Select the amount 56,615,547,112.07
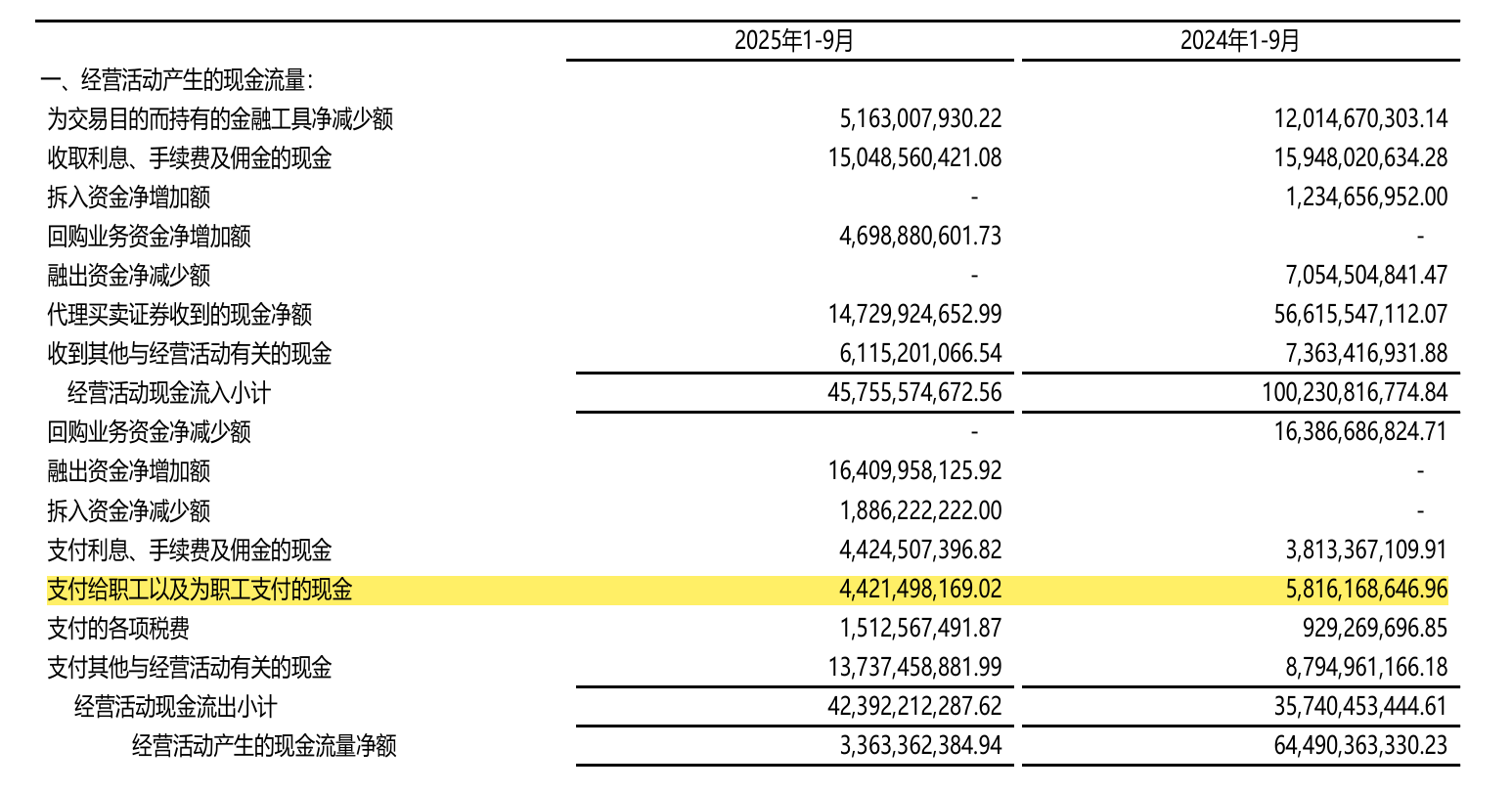1512x793 pixels. 1360,315
